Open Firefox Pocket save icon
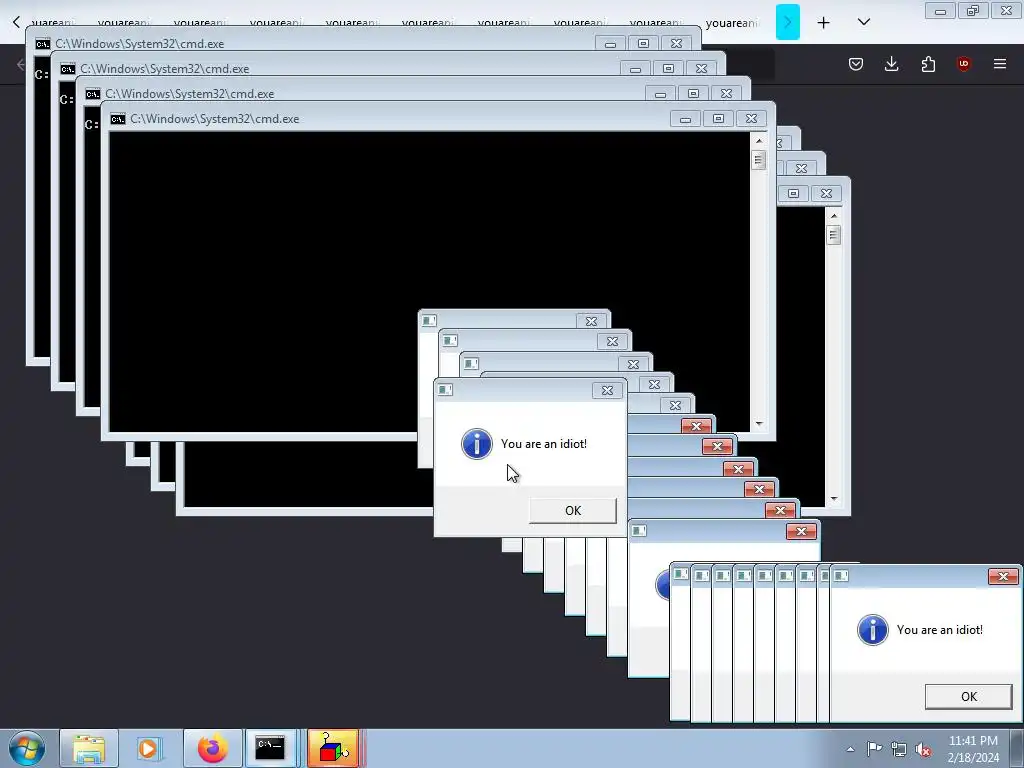 856,64
